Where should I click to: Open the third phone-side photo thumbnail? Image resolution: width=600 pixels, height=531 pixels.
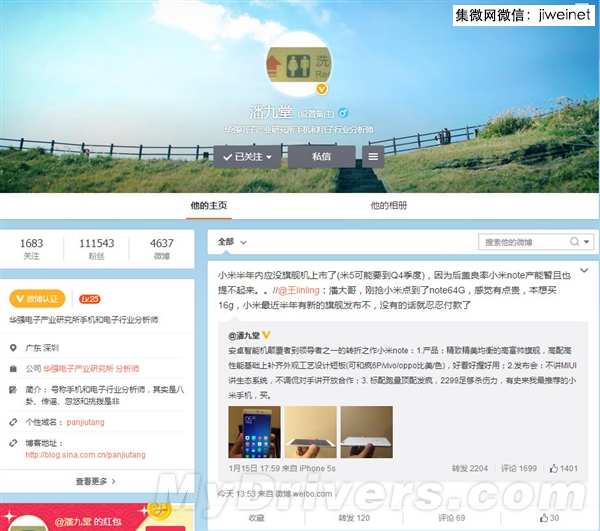pos(367,432)
